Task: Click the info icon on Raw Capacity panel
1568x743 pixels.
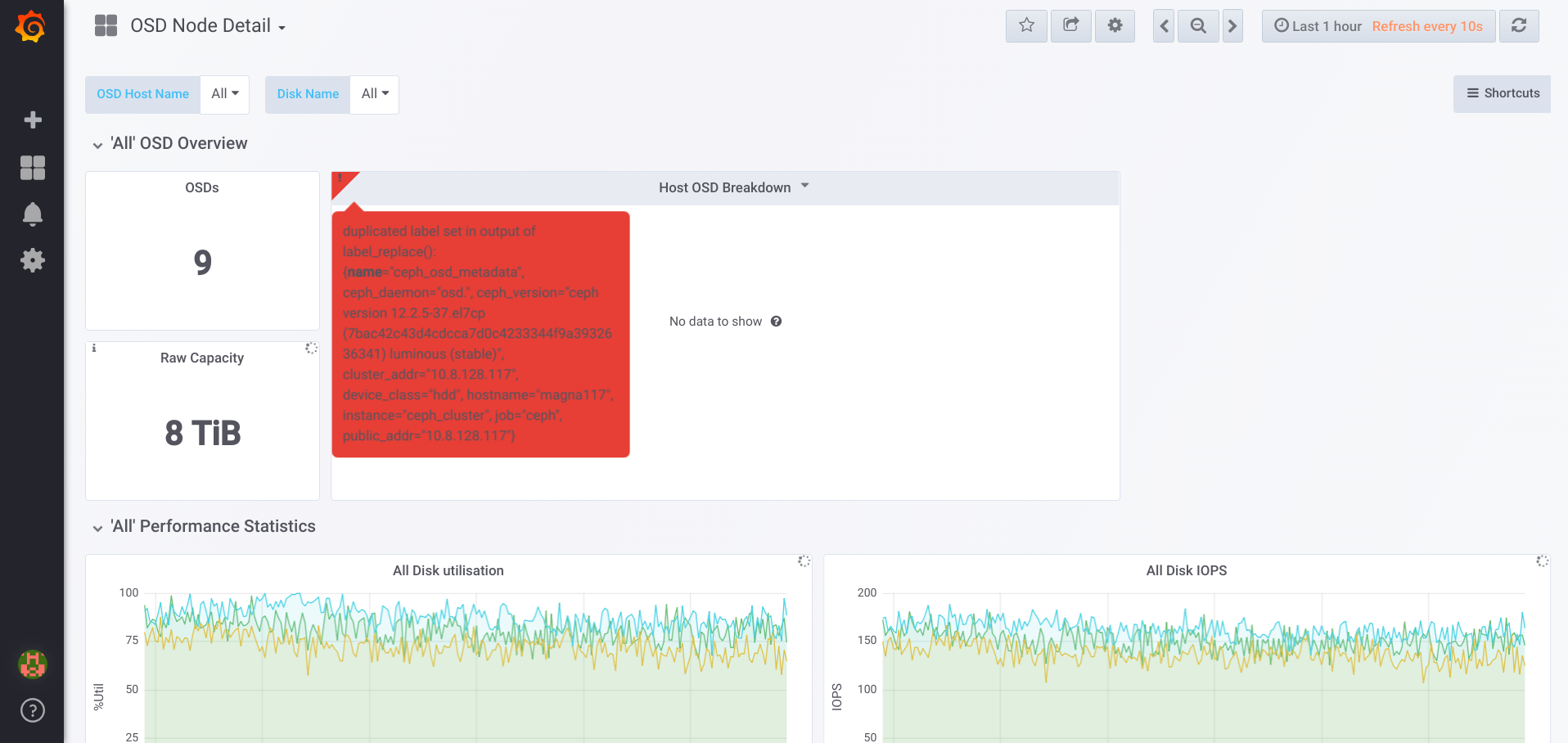Action: [94, 349]
